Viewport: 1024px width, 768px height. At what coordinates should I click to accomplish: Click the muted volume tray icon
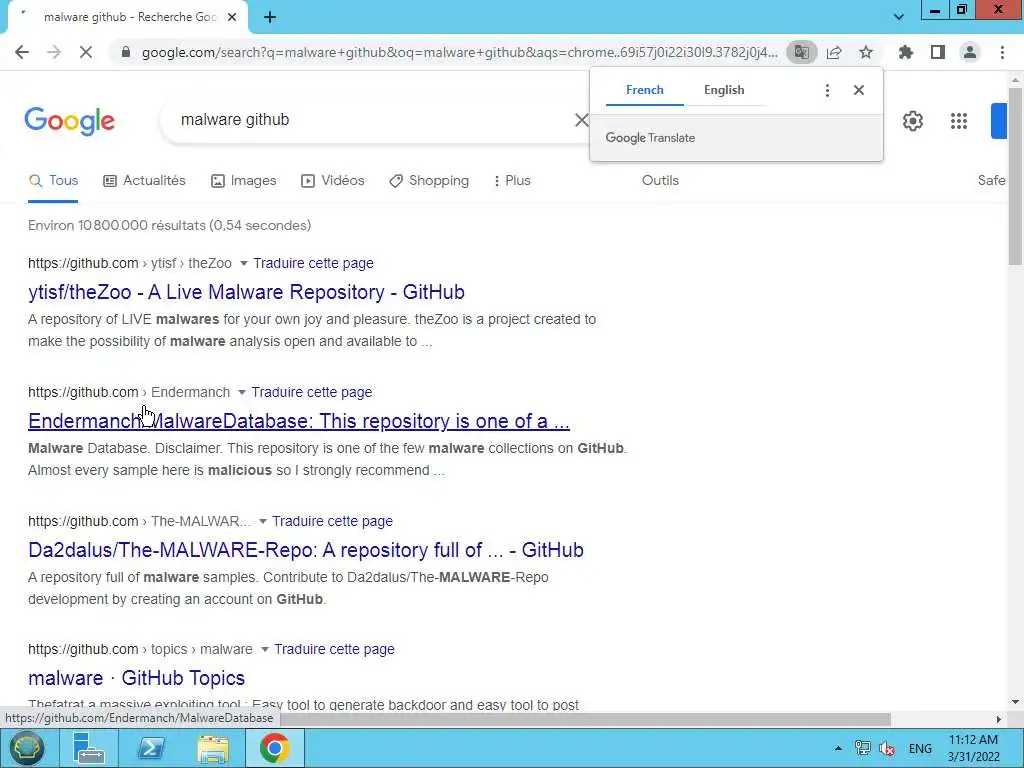click(x=887, y=748)
